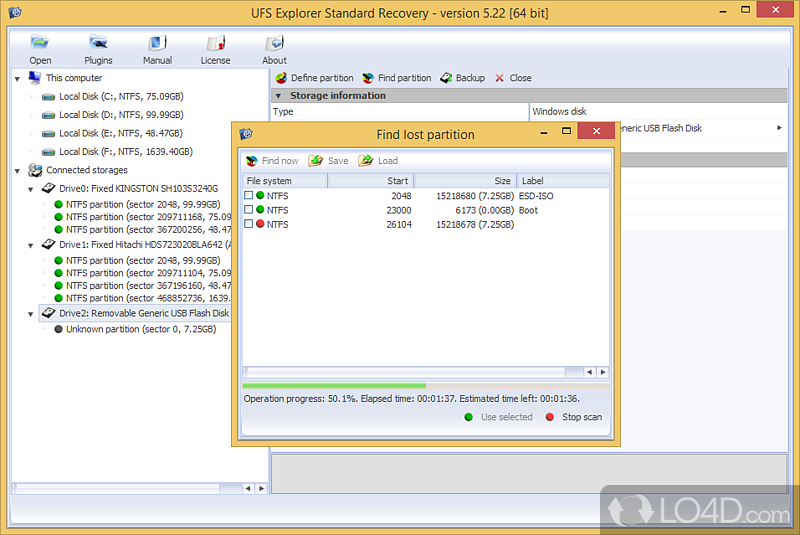Click the Backup label button

pos(470,78)
